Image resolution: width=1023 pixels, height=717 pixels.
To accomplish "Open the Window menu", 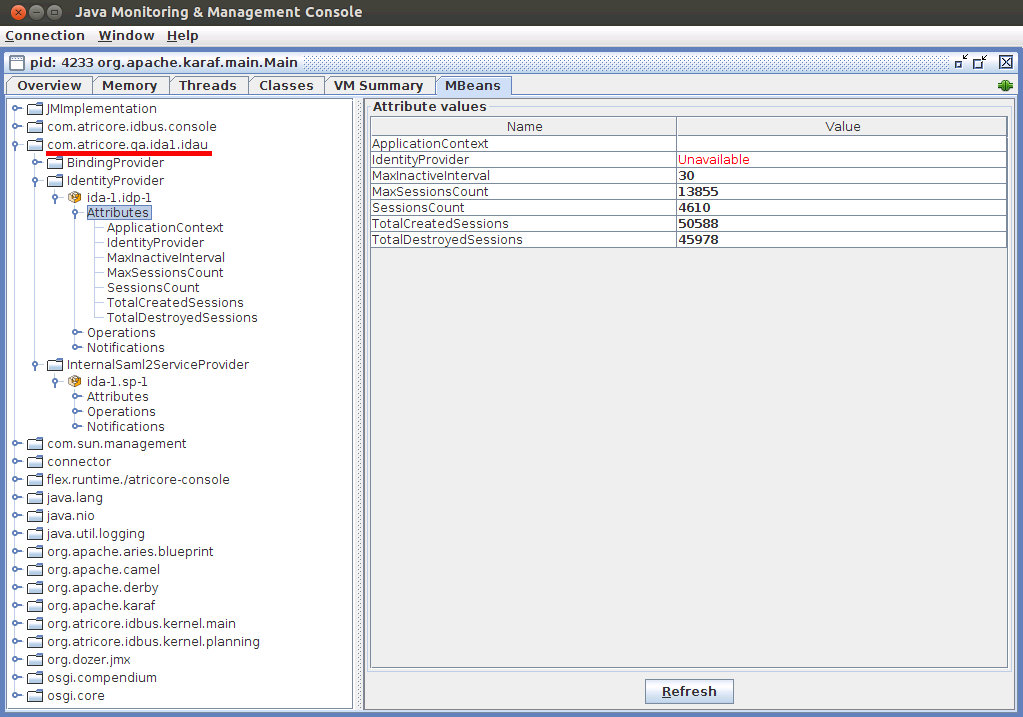I will pos(126,36).
